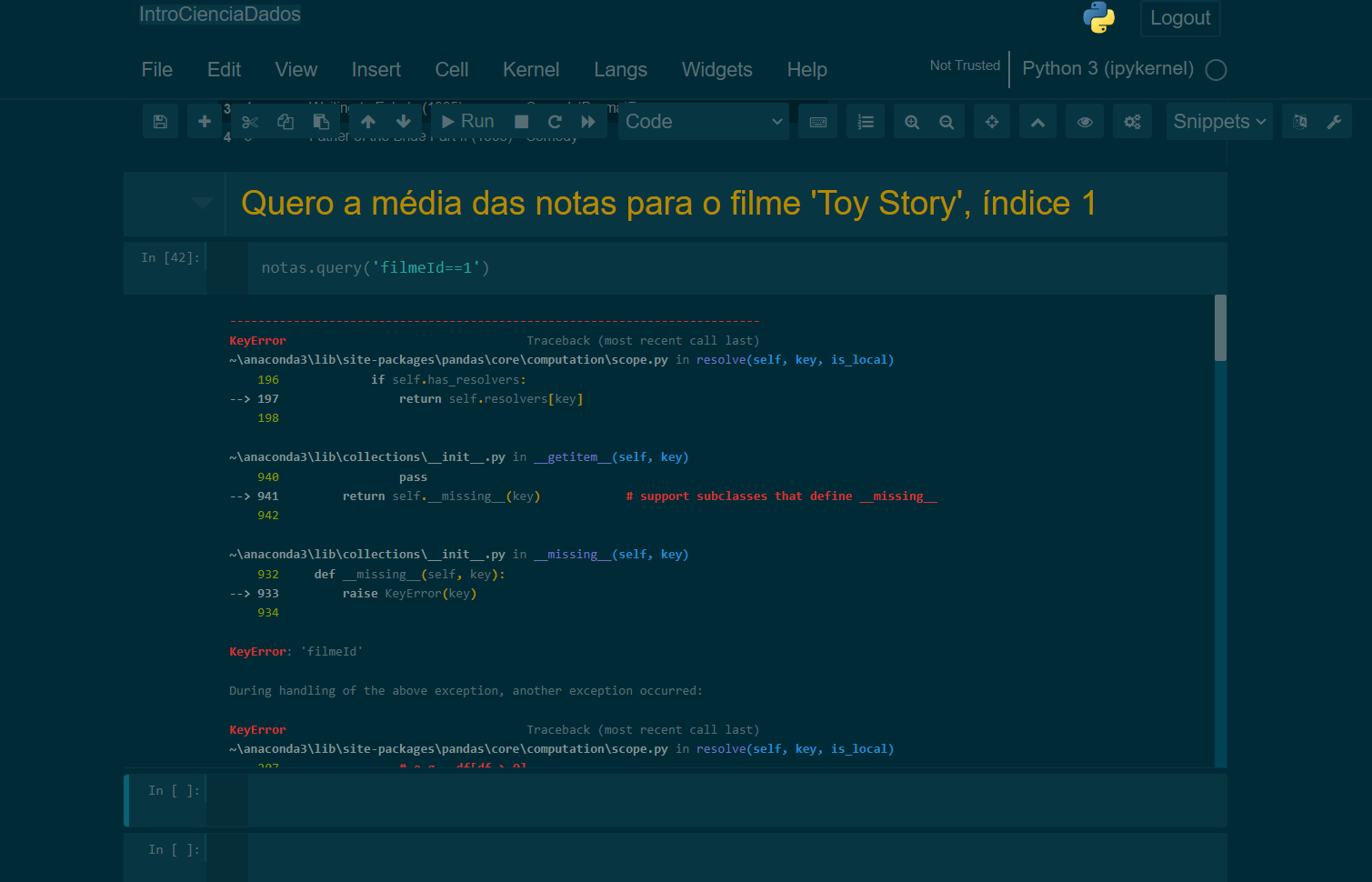Click the 'return self.resolvers[key]' traceback line

tap(491, 399)
